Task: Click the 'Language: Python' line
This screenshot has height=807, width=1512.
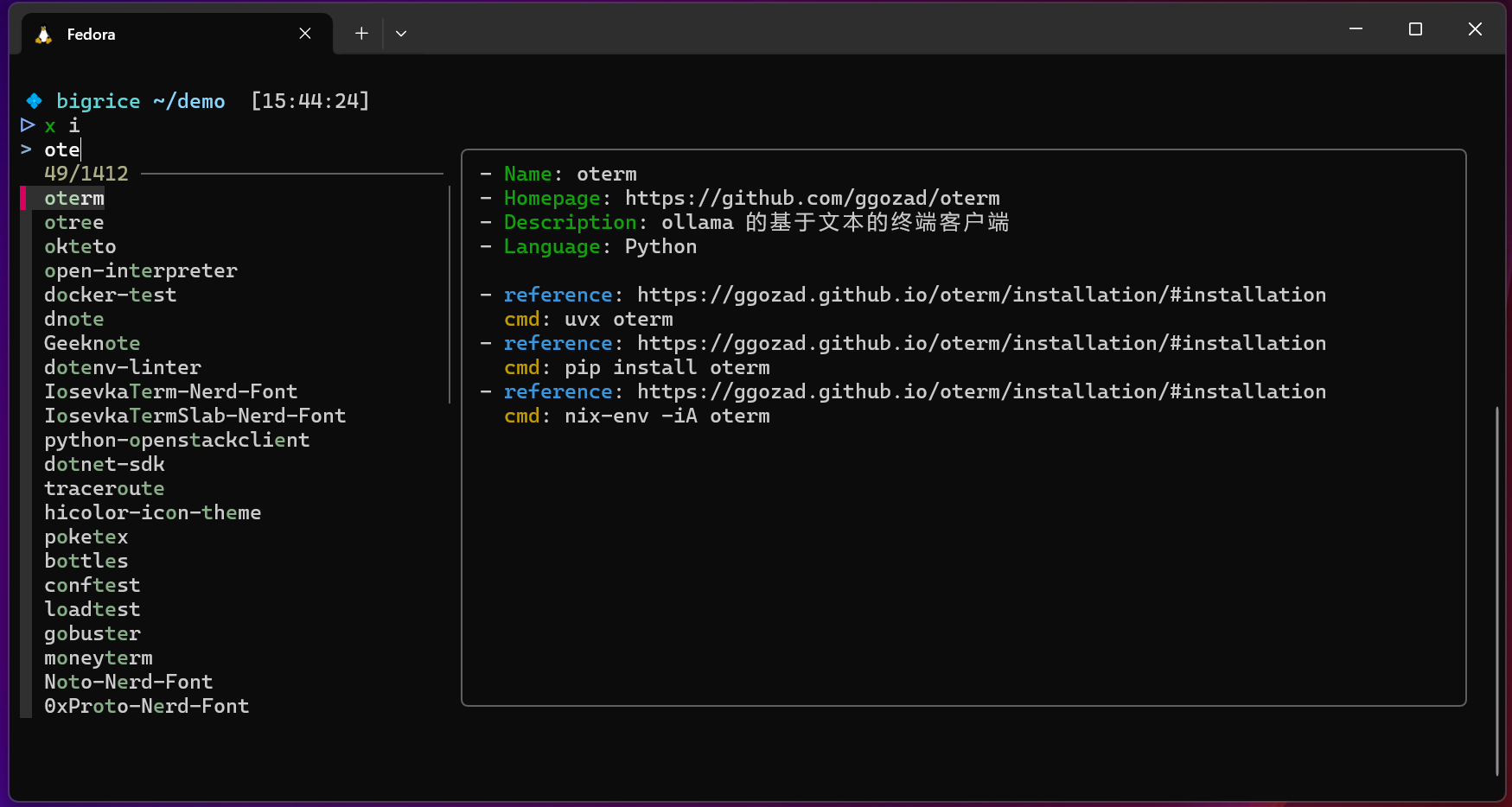Action: point(588,246)
